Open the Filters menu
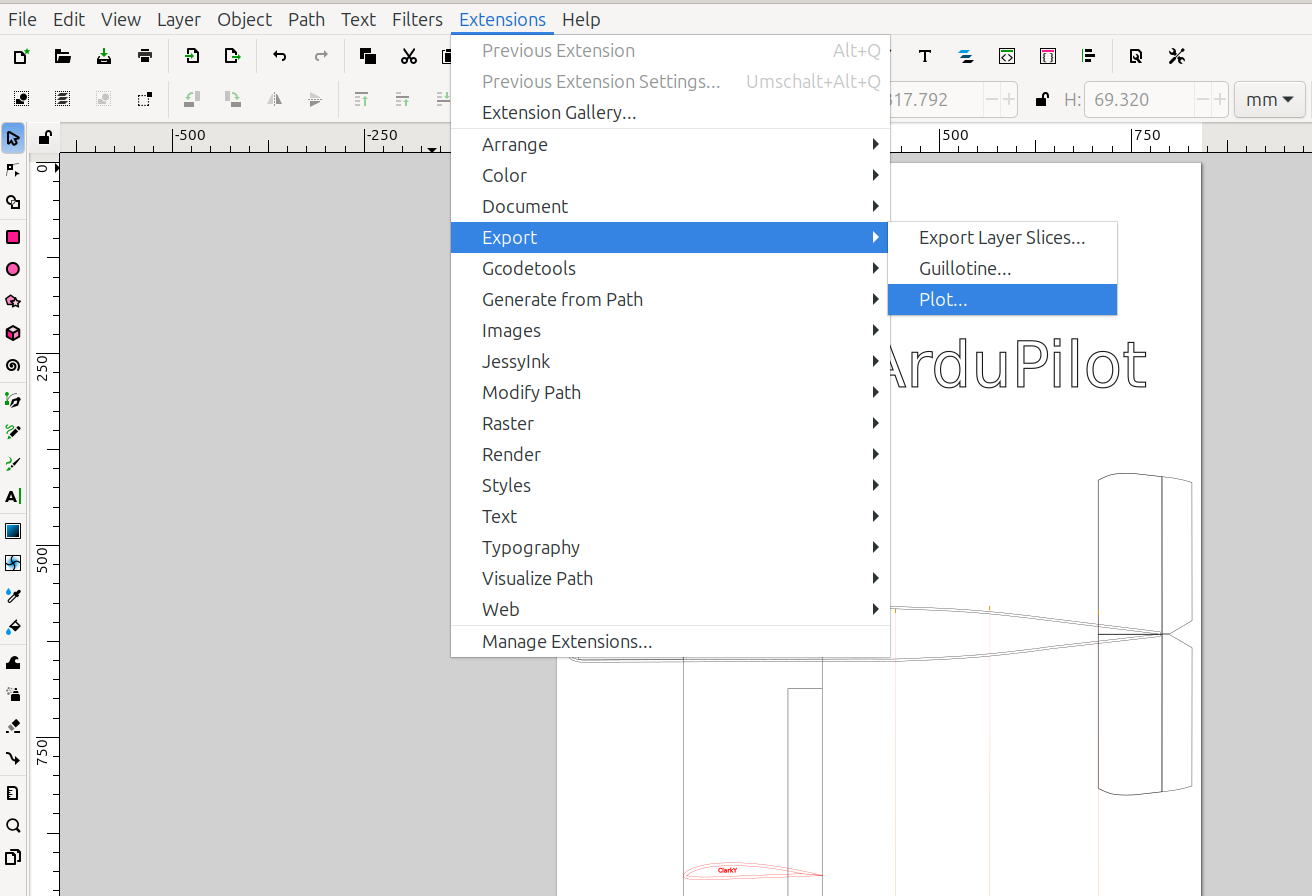The image size is (1312, 896). pos(417,19)
